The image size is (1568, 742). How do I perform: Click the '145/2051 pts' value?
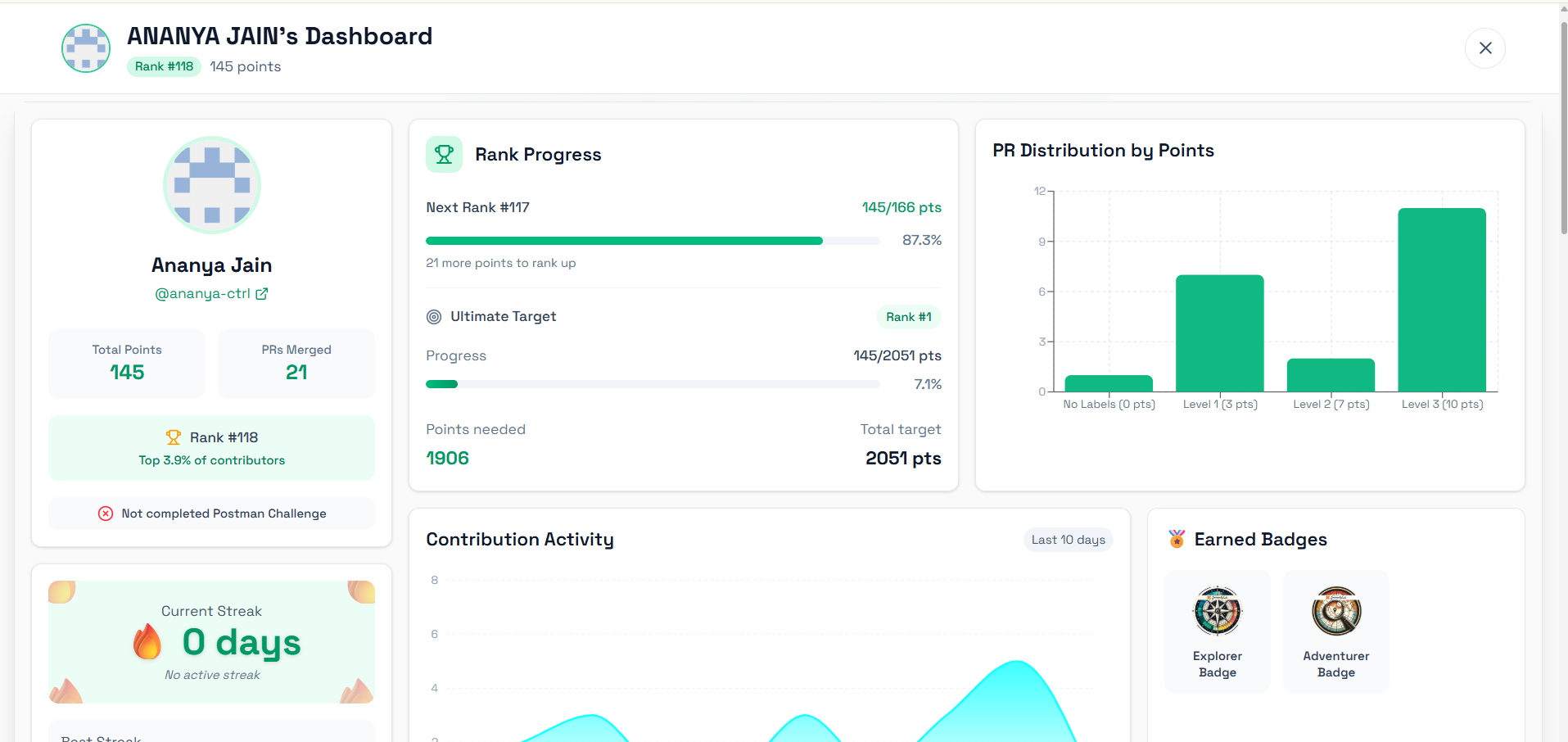click(897, 355)
